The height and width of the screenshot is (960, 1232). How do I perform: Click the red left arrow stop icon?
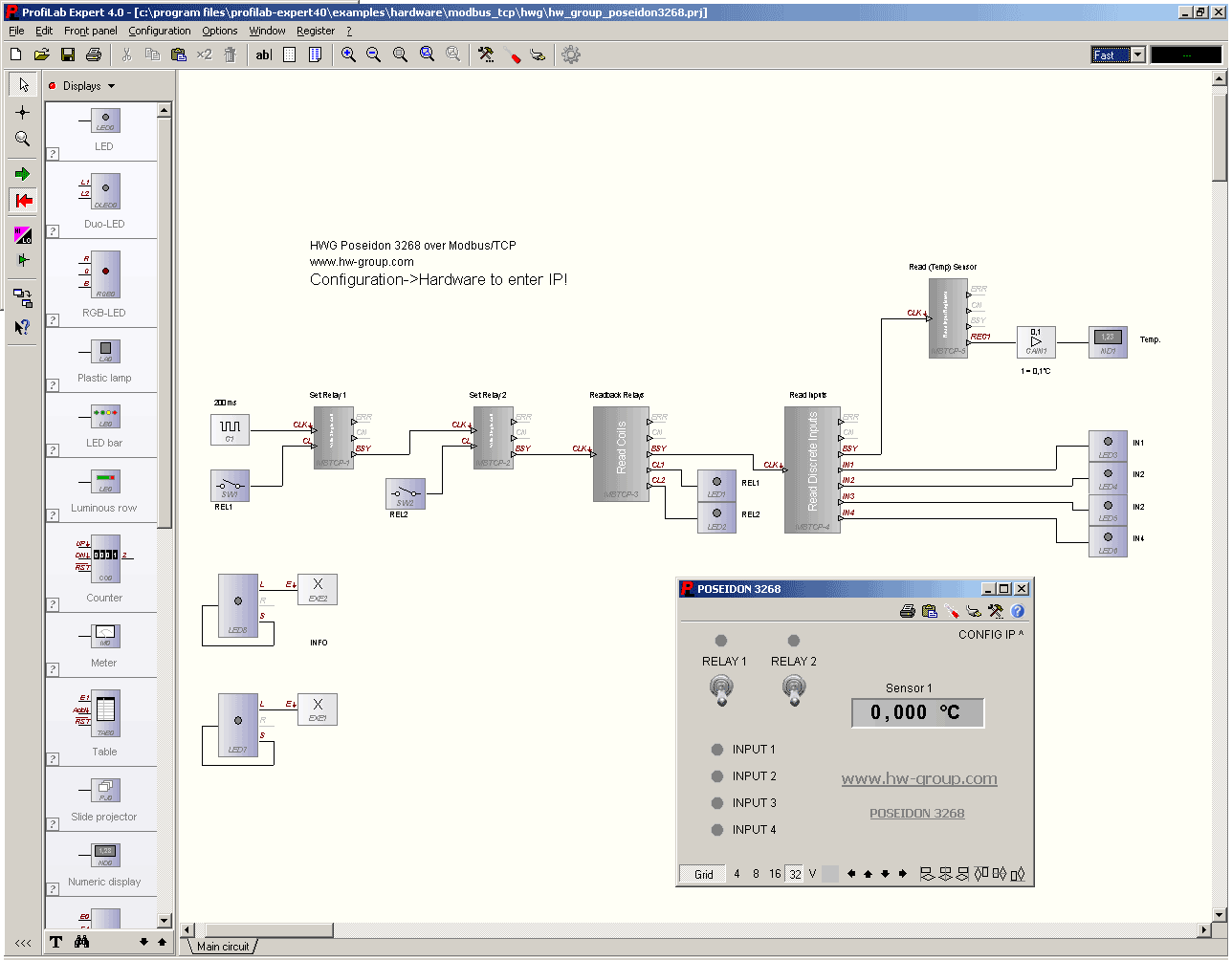pyautogui.click(x=23, y=200)
